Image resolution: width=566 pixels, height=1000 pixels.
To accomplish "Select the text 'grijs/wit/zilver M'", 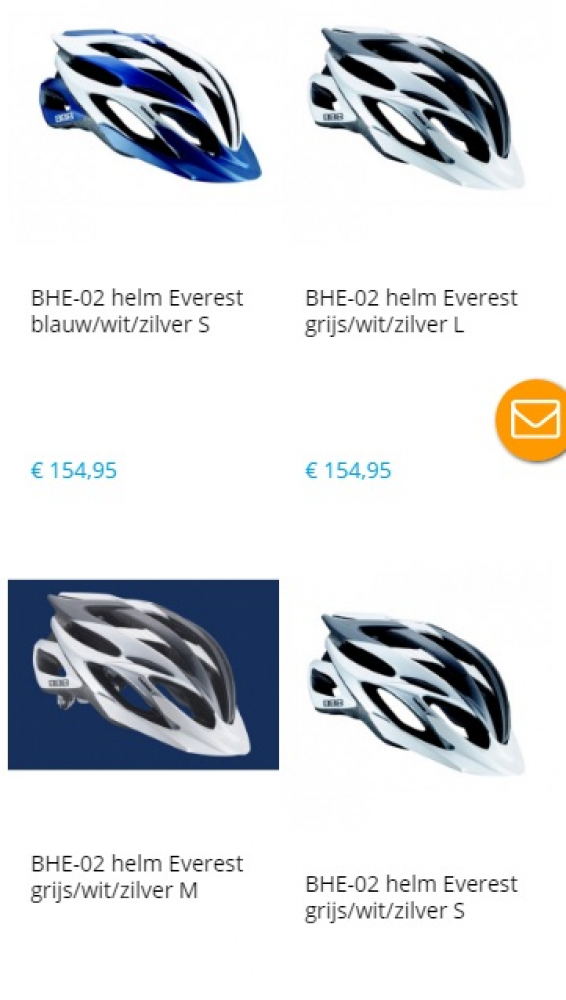I will [114, 890].
